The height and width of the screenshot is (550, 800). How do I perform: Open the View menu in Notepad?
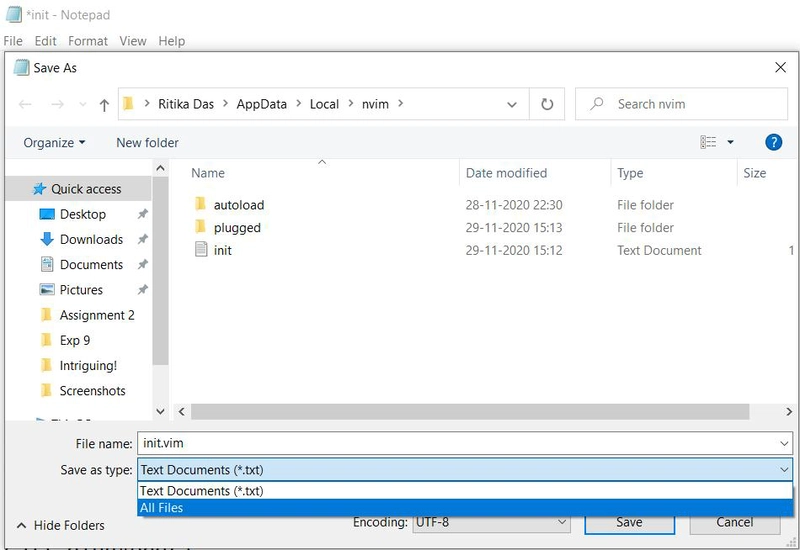(x=133, y=41)
